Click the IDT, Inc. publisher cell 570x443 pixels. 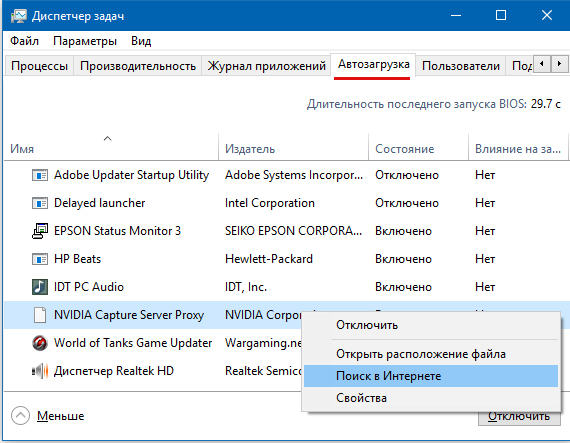click(246, 287)
